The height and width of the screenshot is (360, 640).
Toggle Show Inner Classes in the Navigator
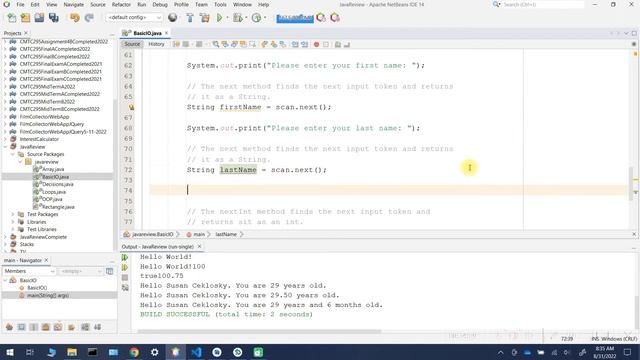click(x=58, y=327)
